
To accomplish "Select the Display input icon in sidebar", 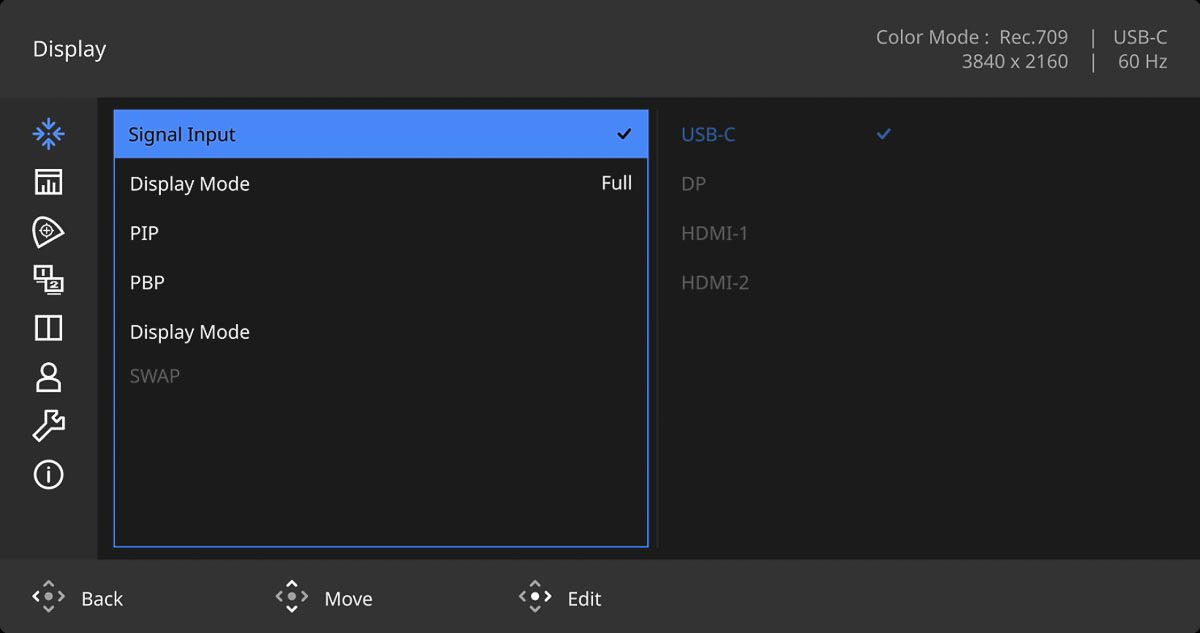I will point(48,134).
